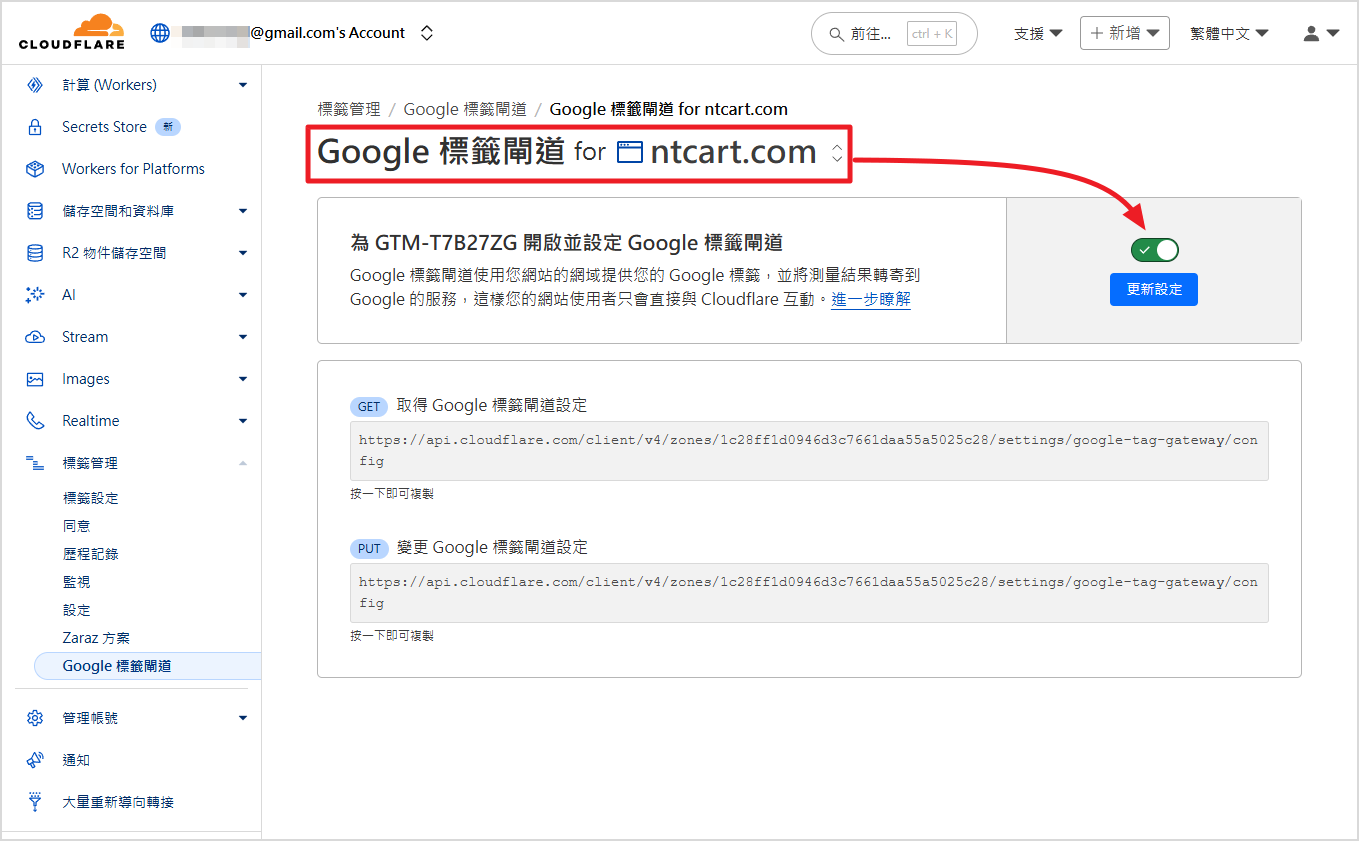
Task: Click the 管理帳號 gear icon
Action: tap(35, 718)
